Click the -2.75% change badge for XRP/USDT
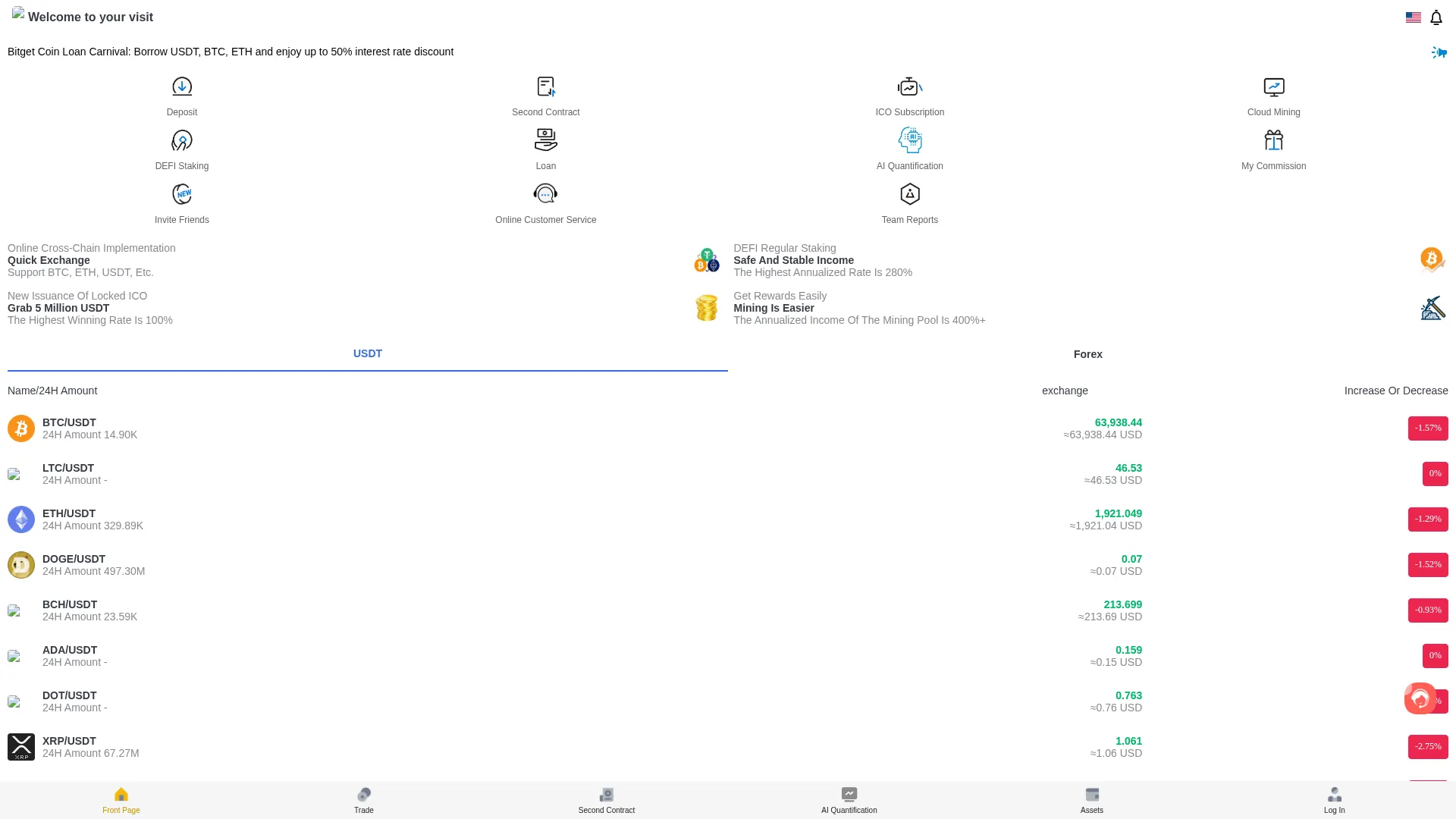 coord(1428,747)
